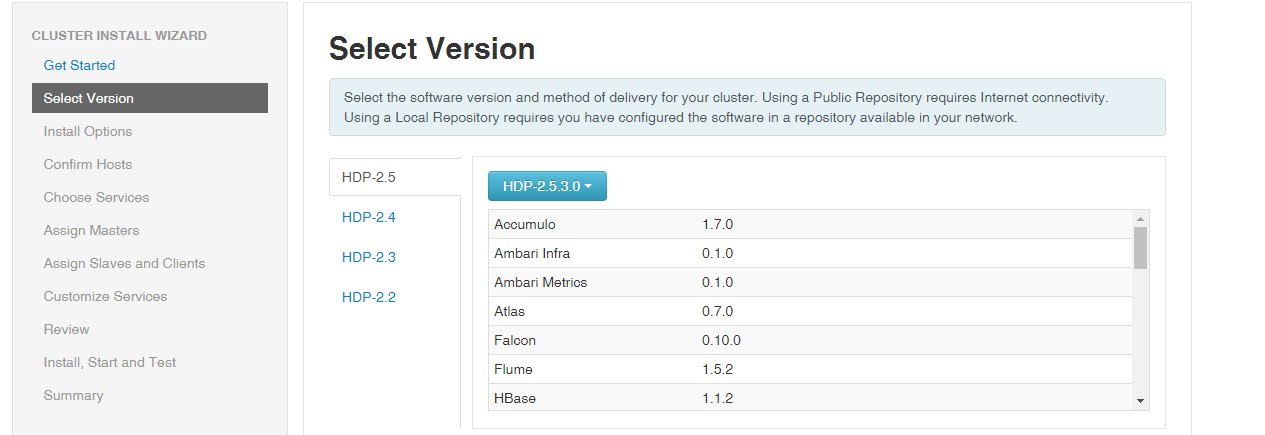Click Flume version 1.5.2

click(x=717, y=369)
